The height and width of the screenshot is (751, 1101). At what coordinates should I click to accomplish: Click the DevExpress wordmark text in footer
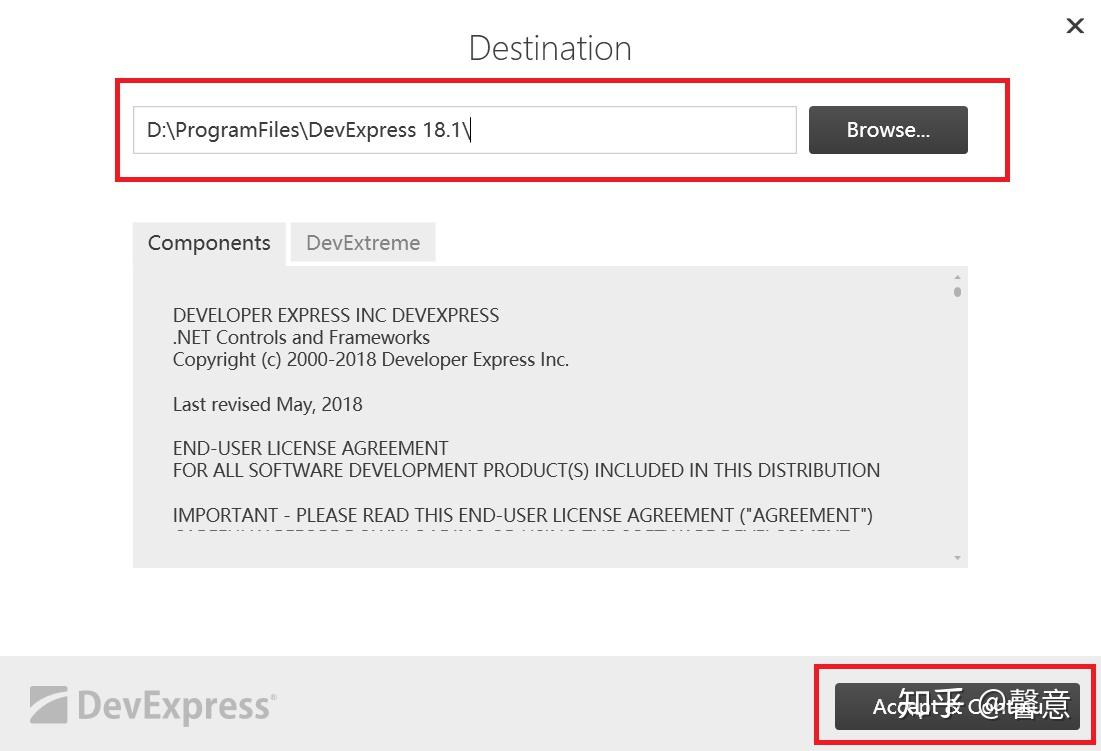(x=175, y=704)
